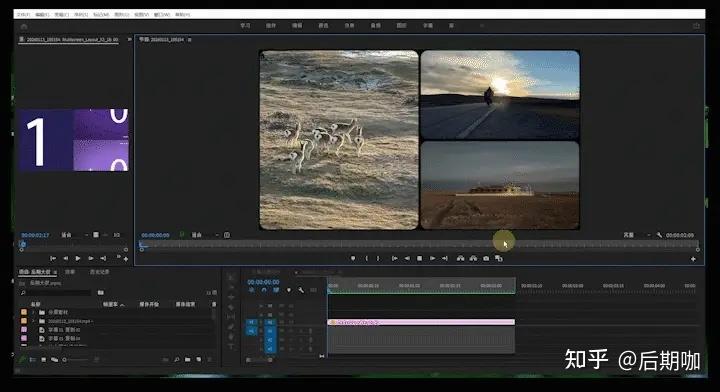Add a marker in the timeline header
This screenshot has width=720, height=392.
tap(288, 290)
